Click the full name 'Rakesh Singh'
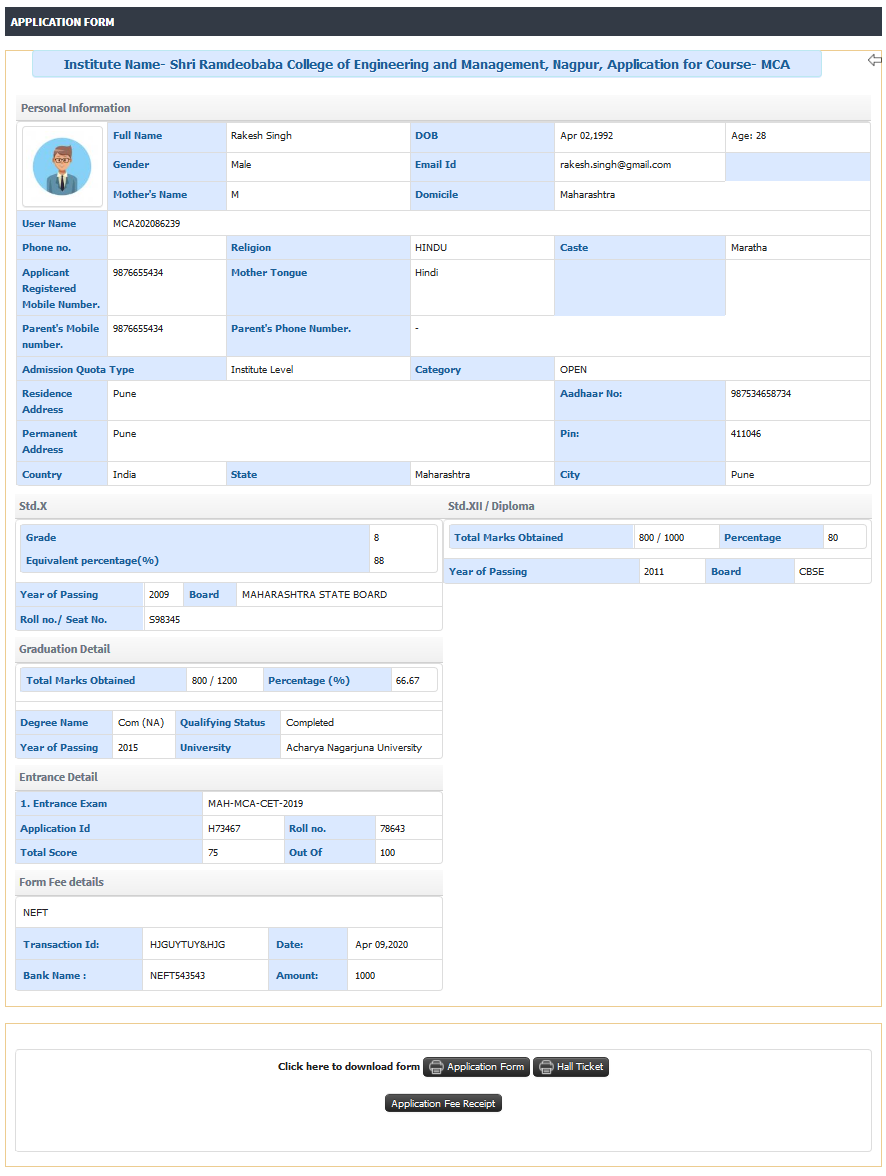 (261, 136)
